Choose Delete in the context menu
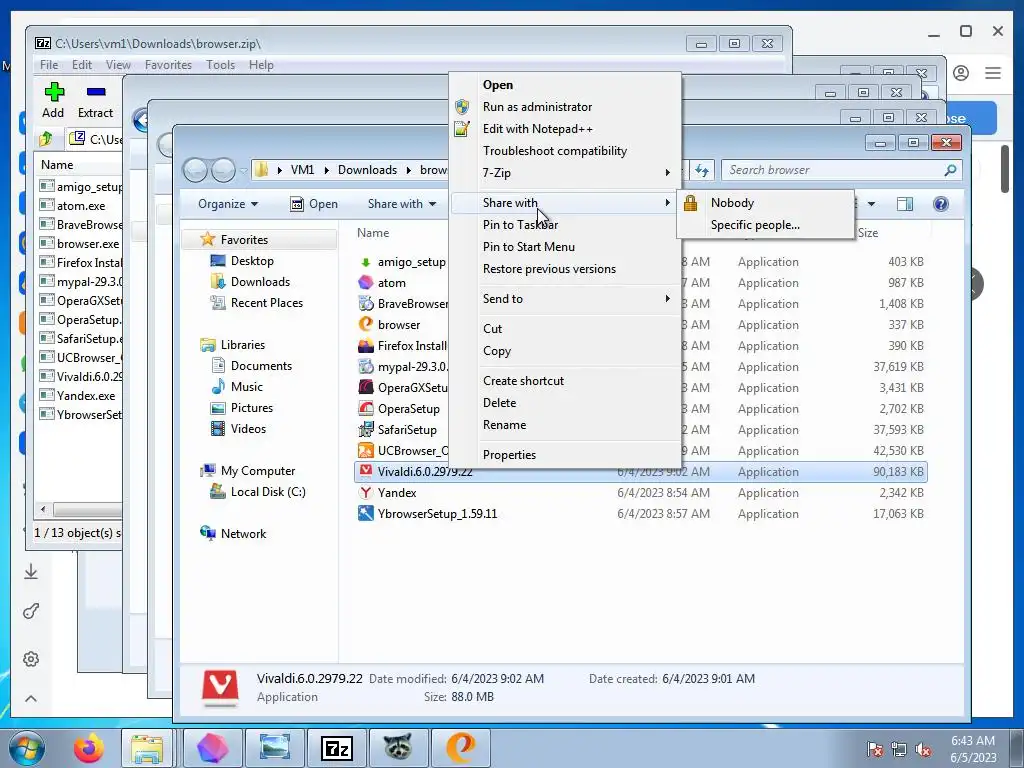The height and width of the screenshot is (768, 1024). 500,403
